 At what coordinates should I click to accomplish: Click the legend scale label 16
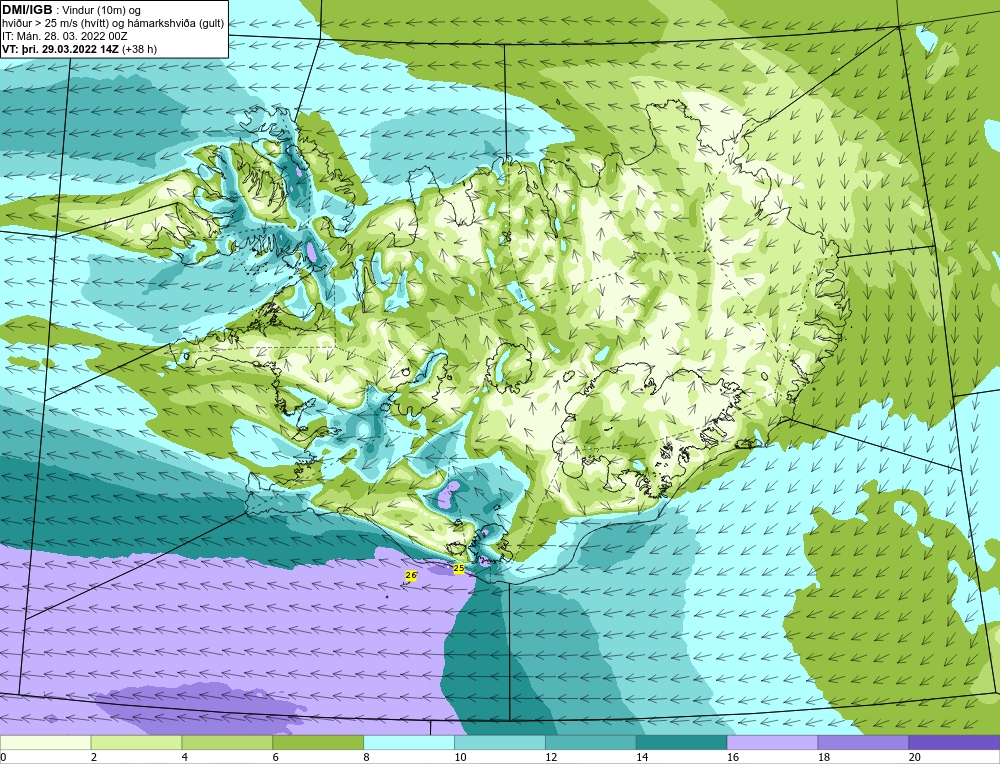point(732,757)
